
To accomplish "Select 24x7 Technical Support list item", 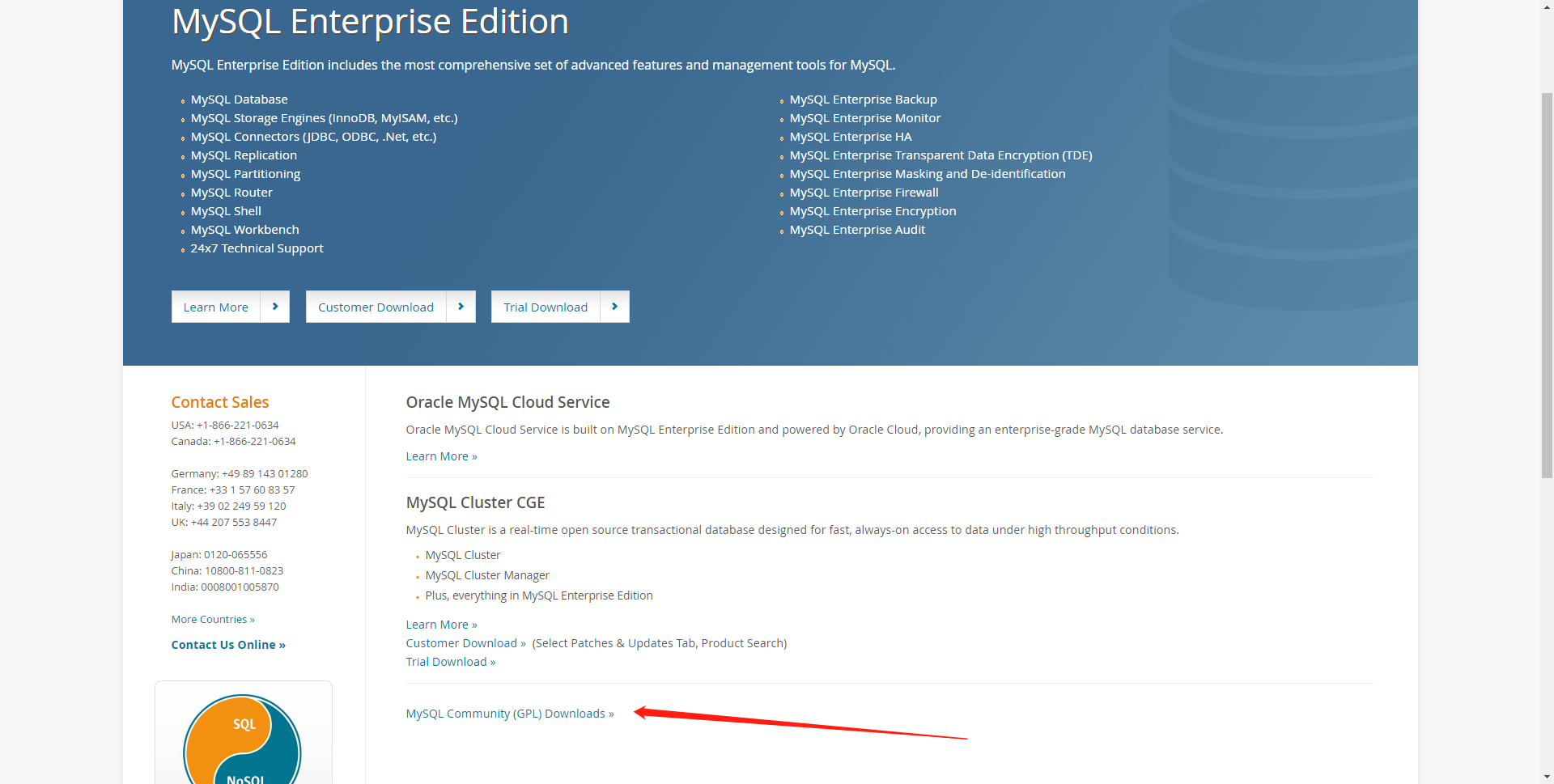I will pyautogui.click(x=257, y=248).
